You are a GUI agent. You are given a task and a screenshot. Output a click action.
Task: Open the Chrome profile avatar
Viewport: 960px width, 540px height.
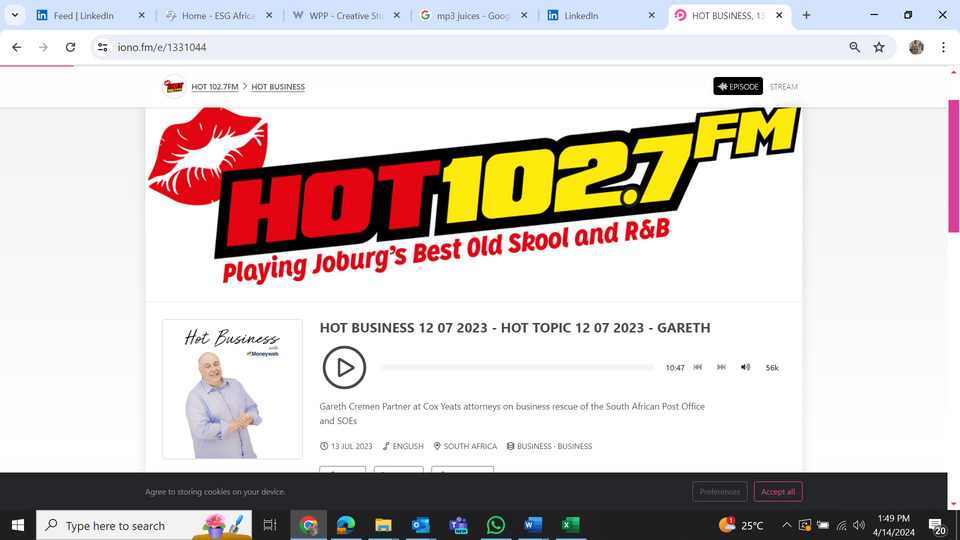[916, 47]
